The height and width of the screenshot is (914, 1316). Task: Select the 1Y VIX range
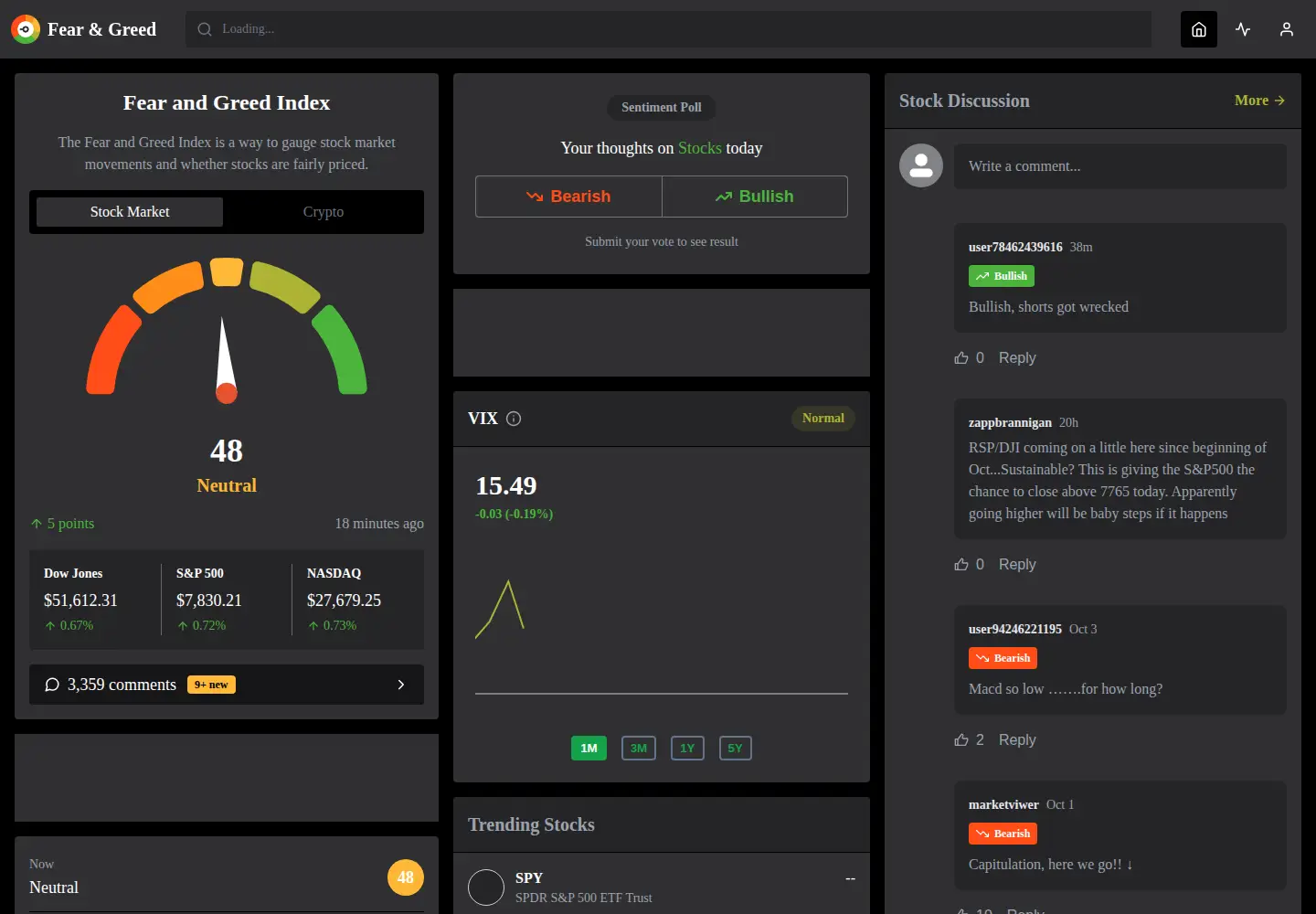[x=687, y=749]
